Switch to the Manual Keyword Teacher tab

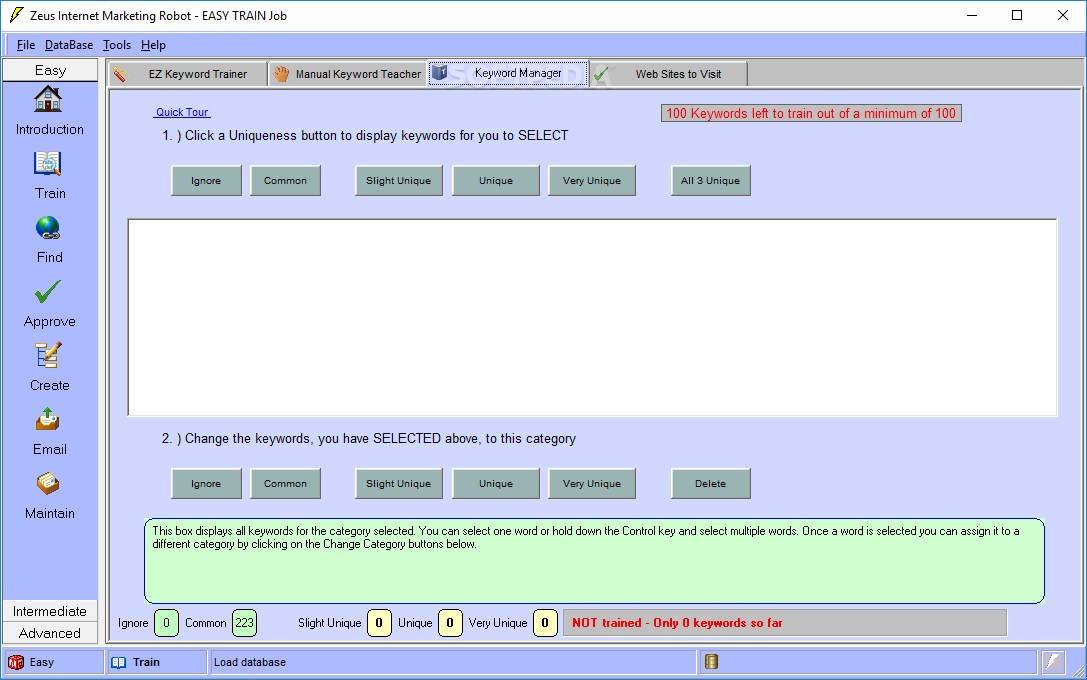tap(347, 74)
